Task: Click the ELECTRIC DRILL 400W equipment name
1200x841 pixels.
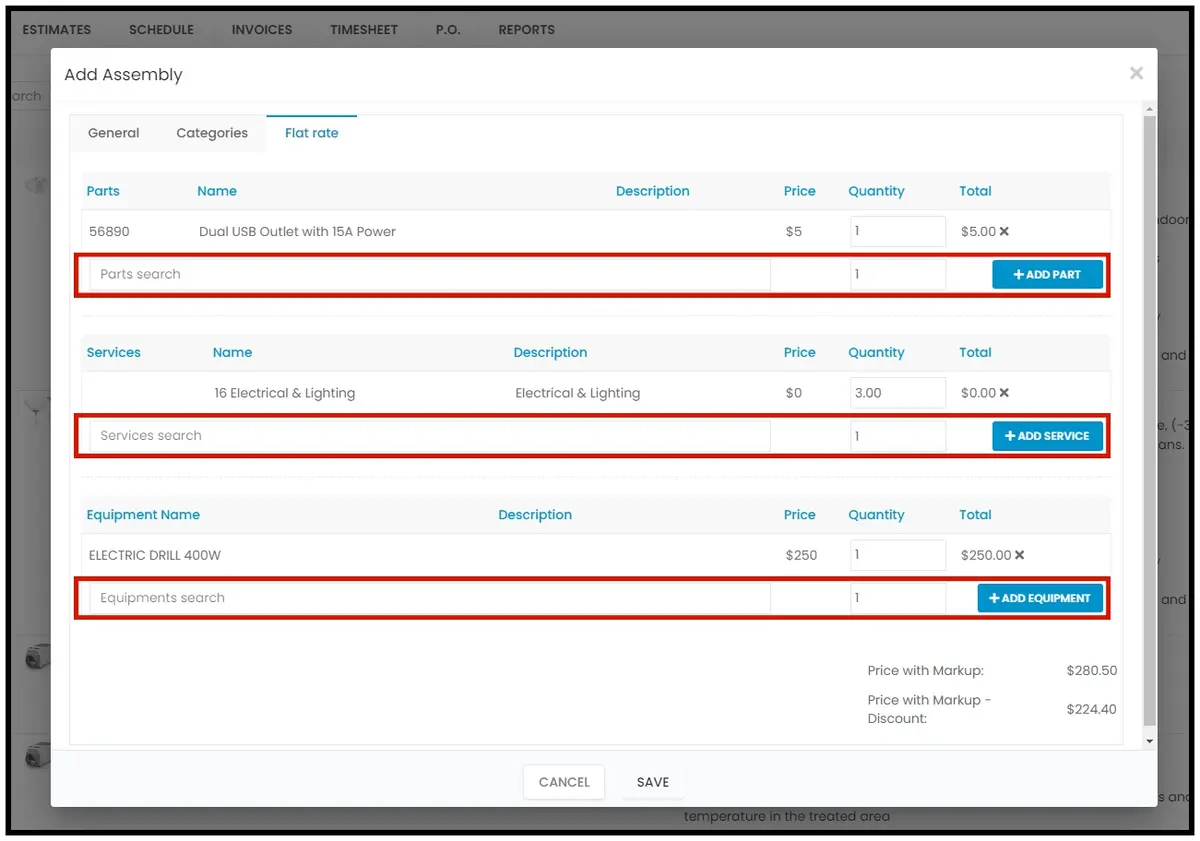Action: tap(155, 556)
